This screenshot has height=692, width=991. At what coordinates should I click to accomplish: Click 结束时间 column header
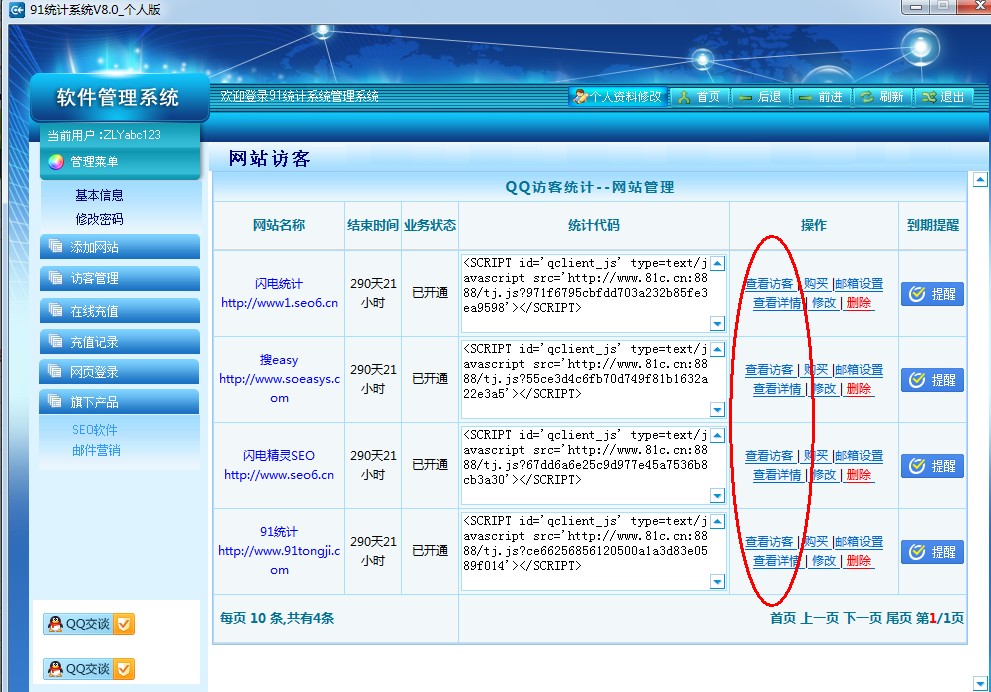tap(373, 225)
